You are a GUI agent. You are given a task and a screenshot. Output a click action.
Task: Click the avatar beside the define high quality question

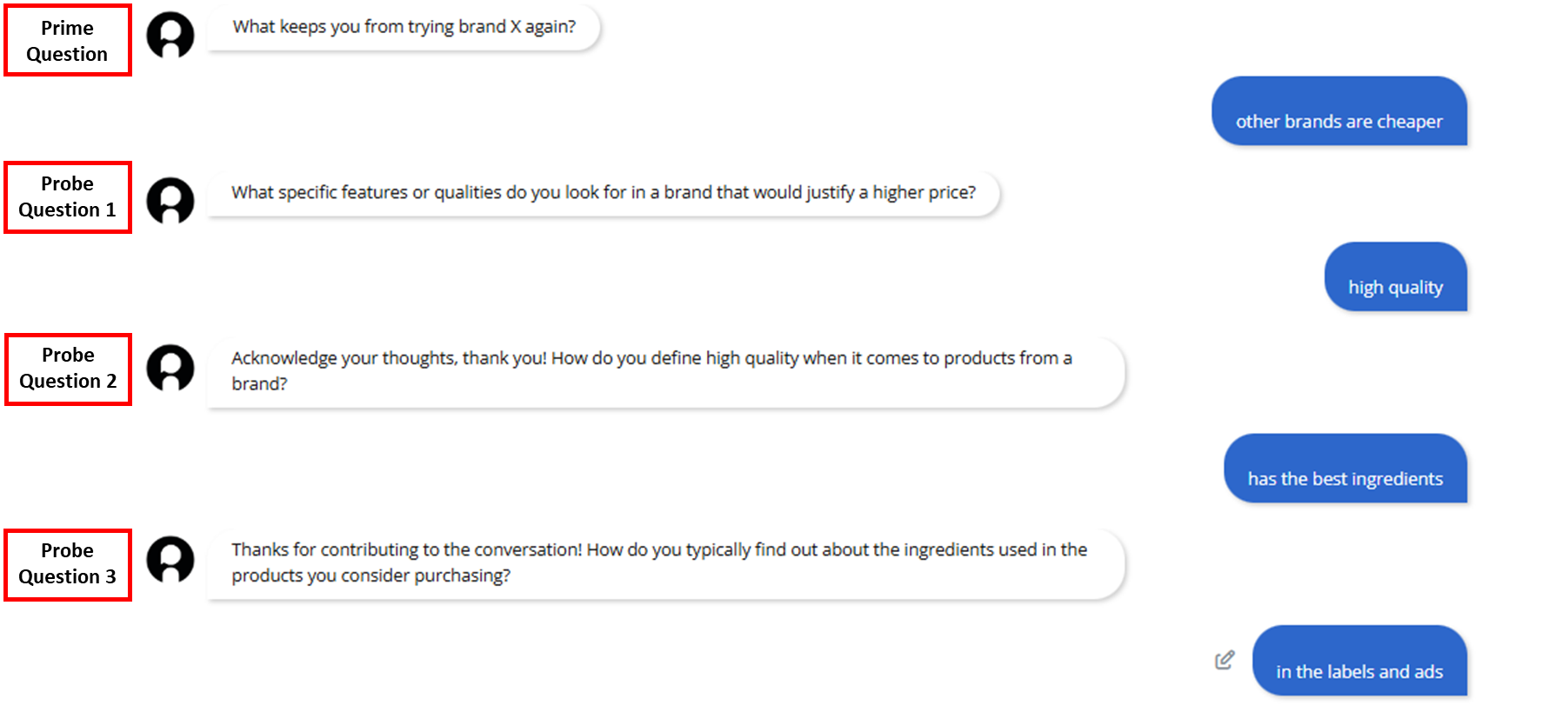170,368
